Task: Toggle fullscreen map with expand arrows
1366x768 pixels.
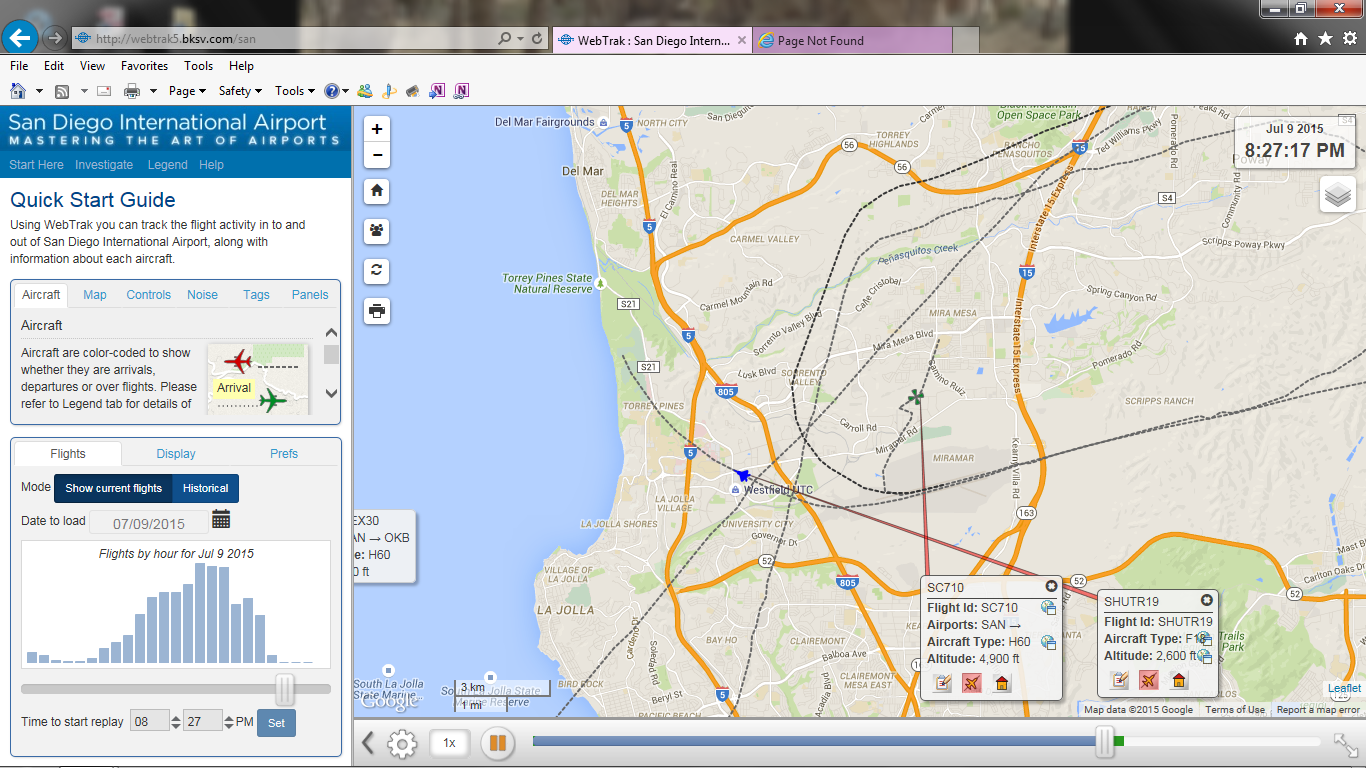Action: (1345, 744)
